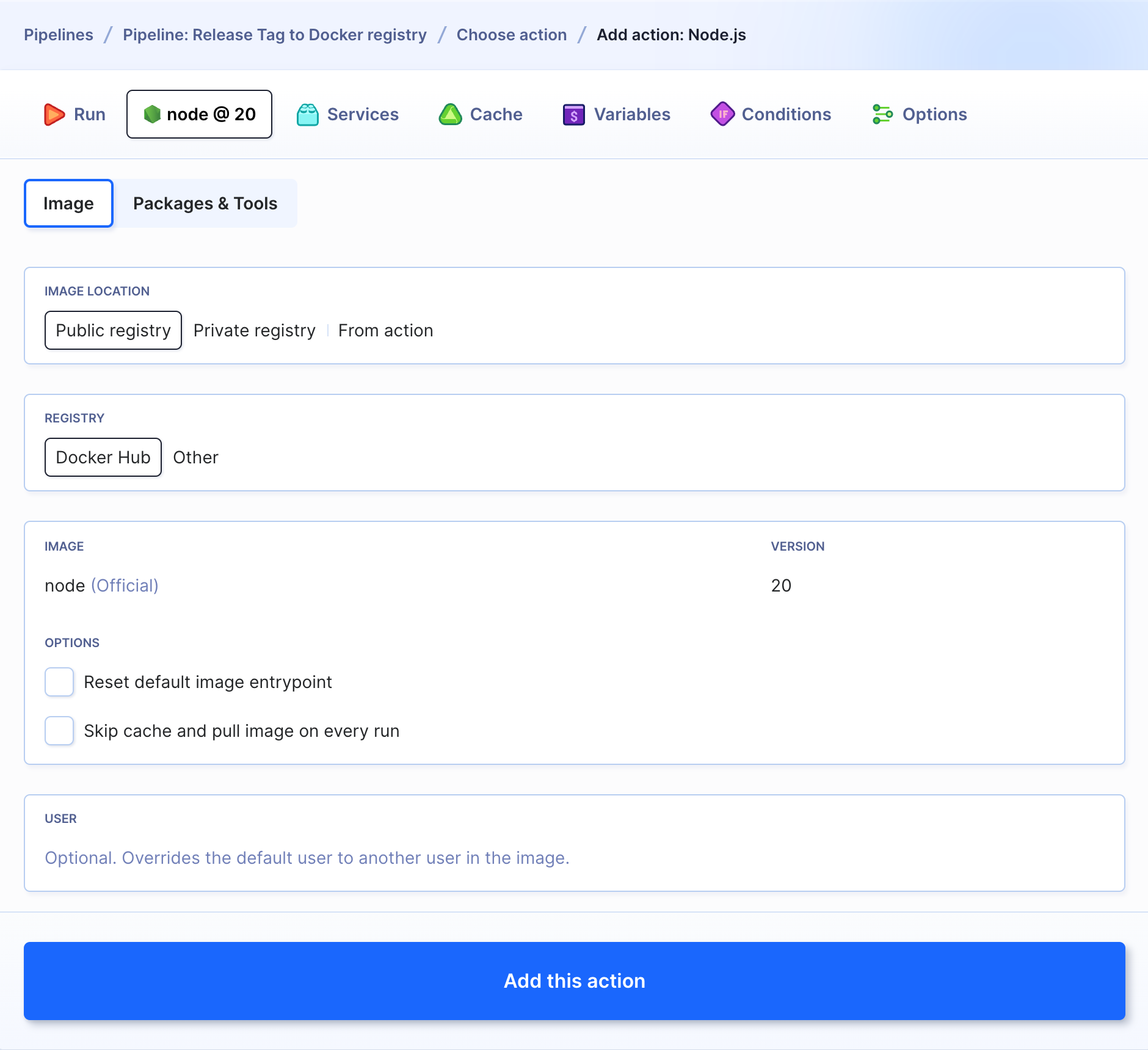Click the purple Variables dollar icon
This screenshot has height=1050, width=1148.
tap(574, 114)
